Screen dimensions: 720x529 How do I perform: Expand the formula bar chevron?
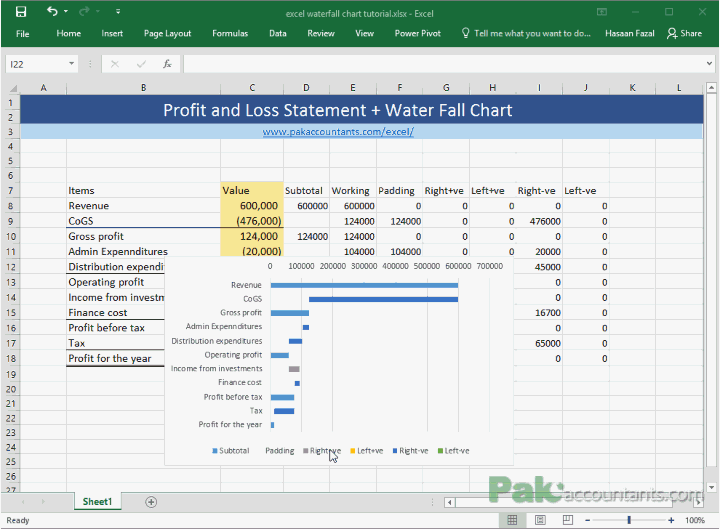[x=709, y=64]
